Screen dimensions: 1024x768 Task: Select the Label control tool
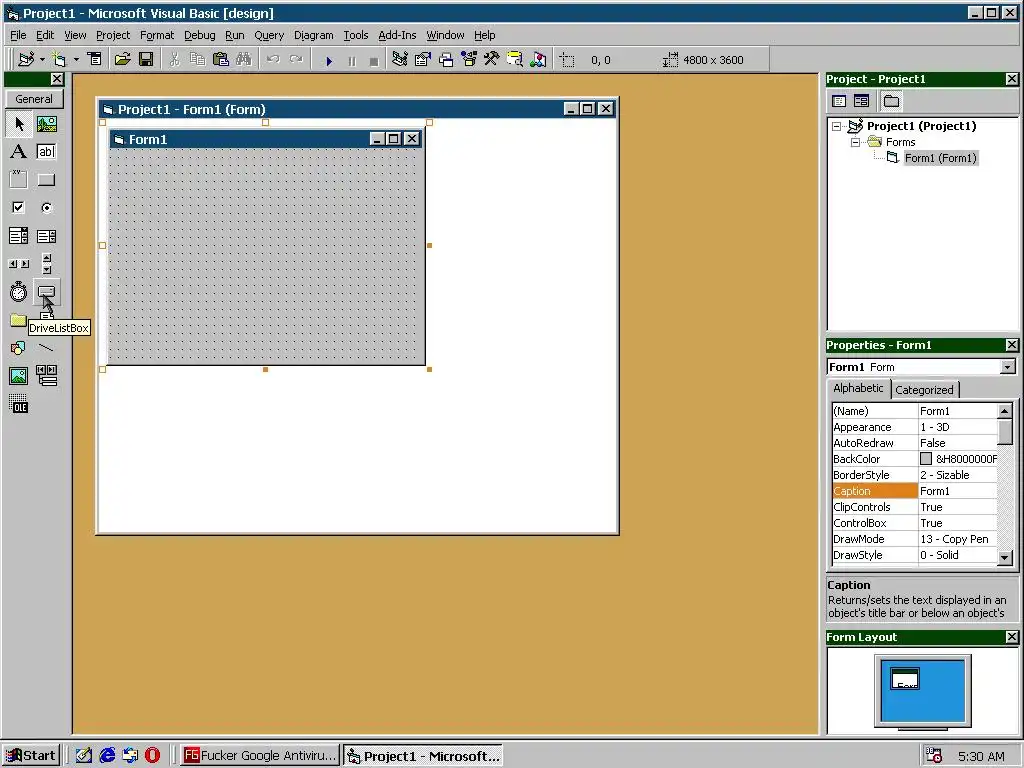19,152
